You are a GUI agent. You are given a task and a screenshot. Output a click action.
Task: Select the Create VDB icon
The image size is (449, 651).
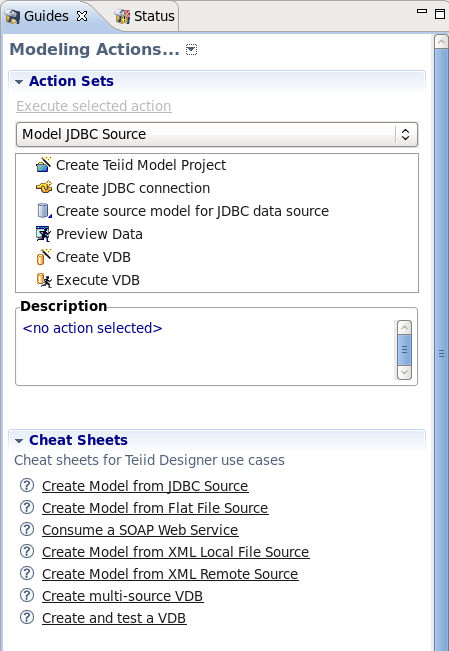click(44, 257)
